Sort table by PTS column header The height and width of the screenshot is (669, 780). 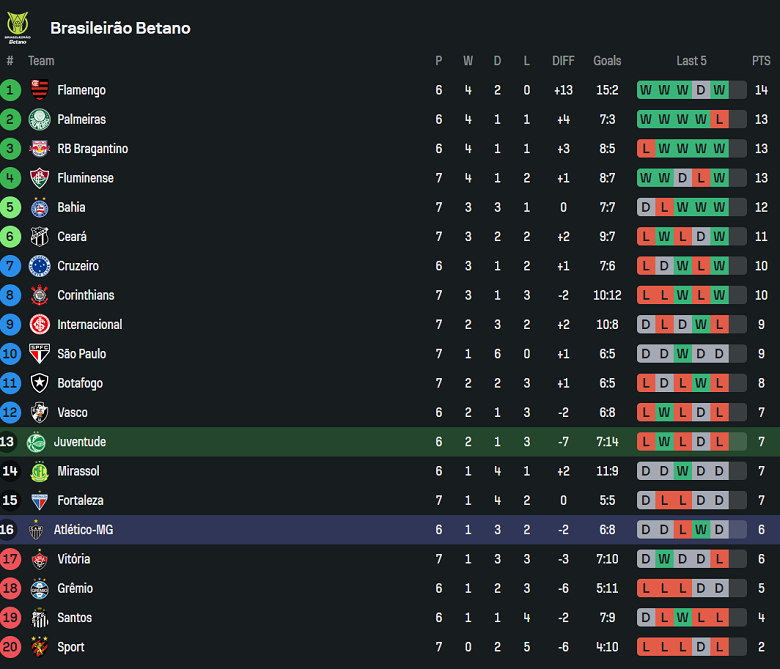[x=761, y=61]
